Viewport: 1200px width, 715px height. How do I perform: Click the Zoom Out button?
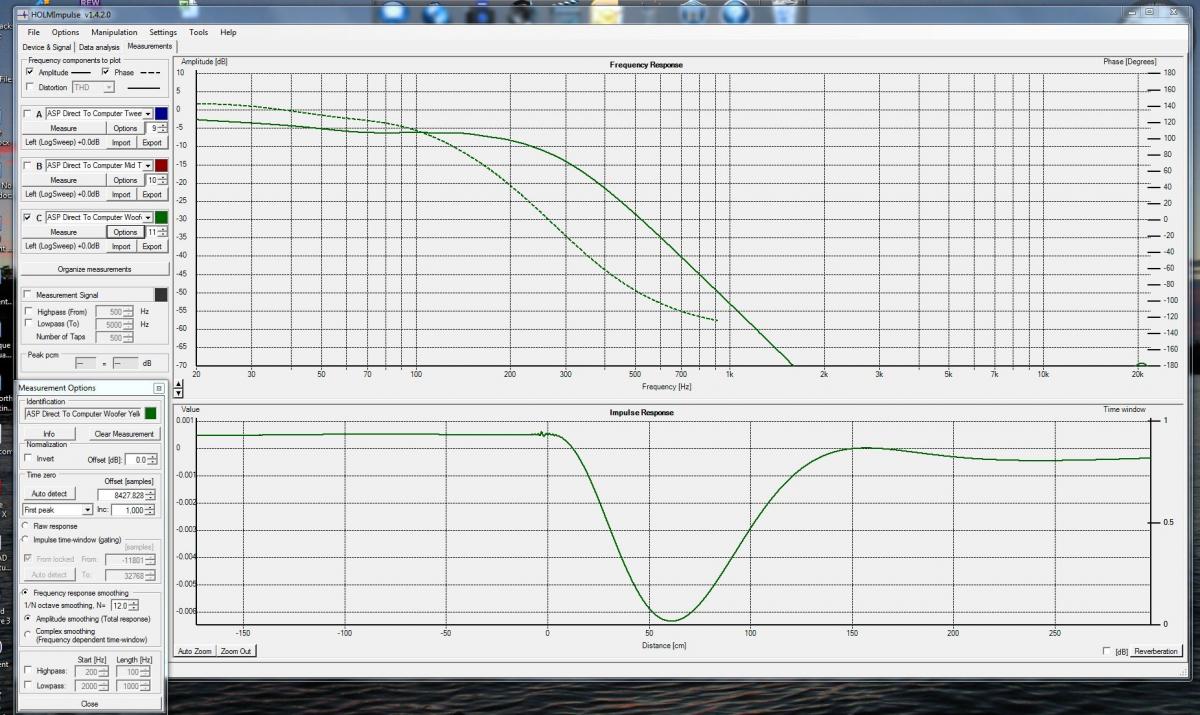tap(237, 651)
